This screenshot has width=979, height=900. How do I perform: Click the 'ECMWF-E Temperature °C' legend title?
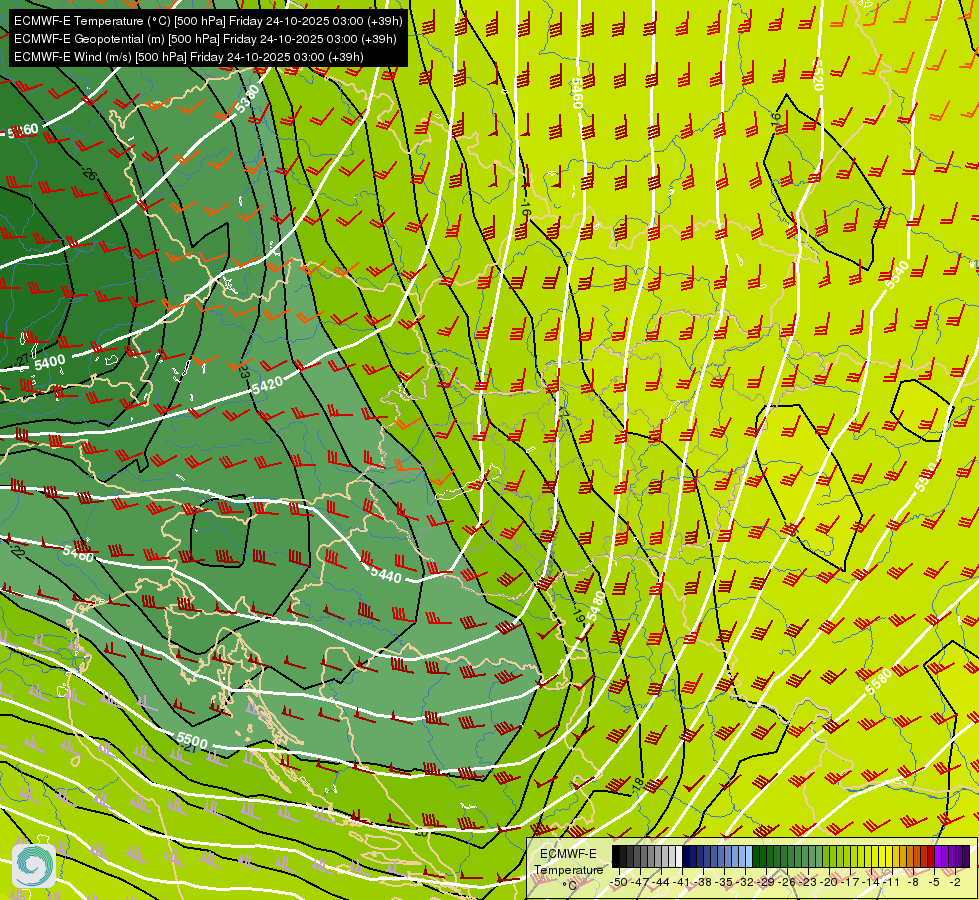tap(568, 869)
